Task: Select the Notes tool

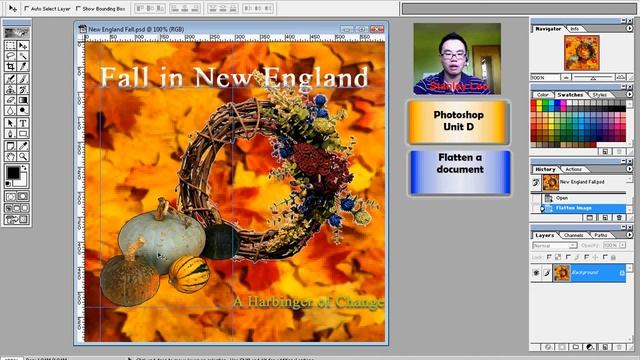Action: pos(10,146)
